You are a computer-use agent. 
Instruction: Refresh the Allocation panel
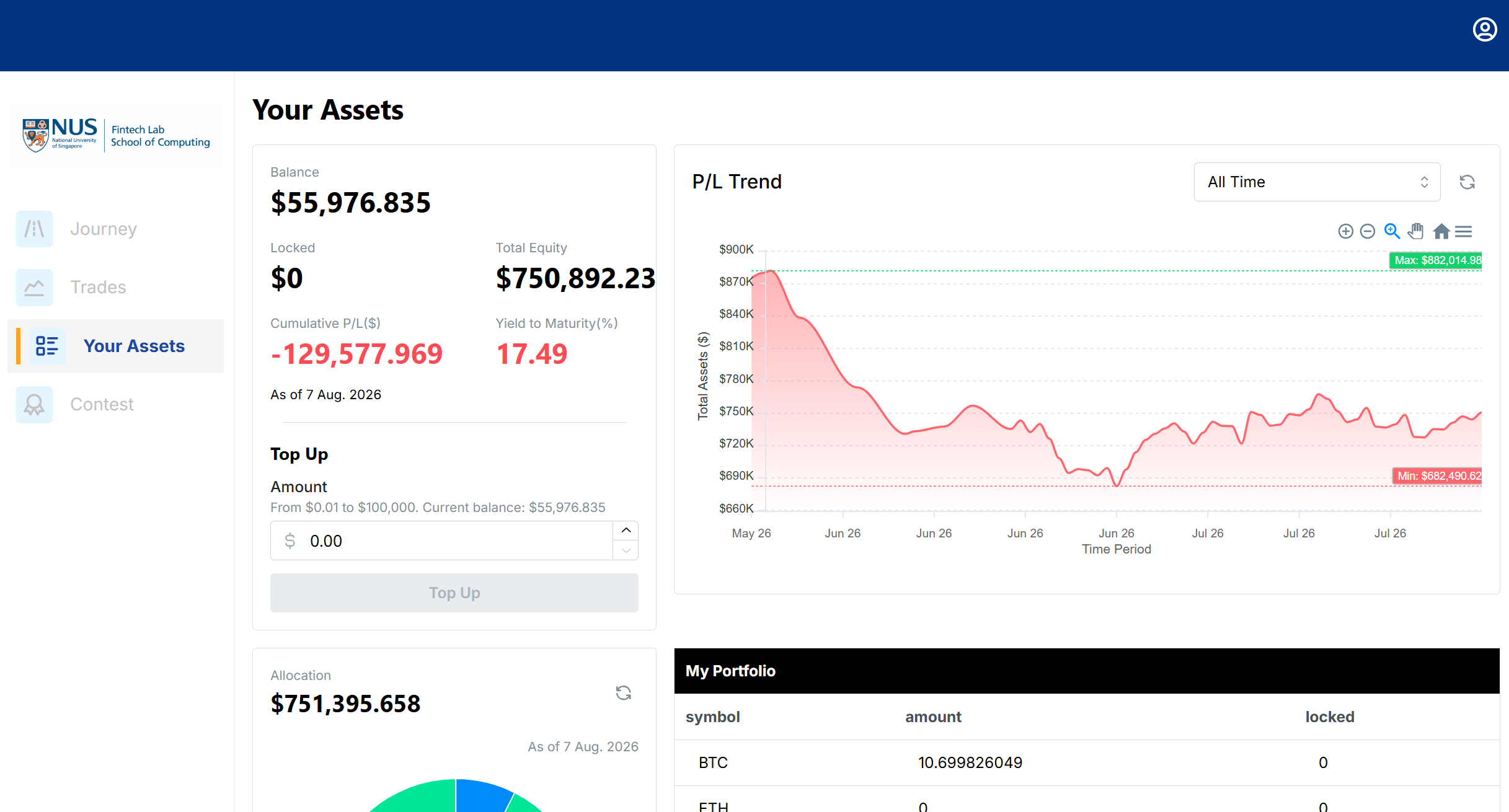tap(624, 693)
